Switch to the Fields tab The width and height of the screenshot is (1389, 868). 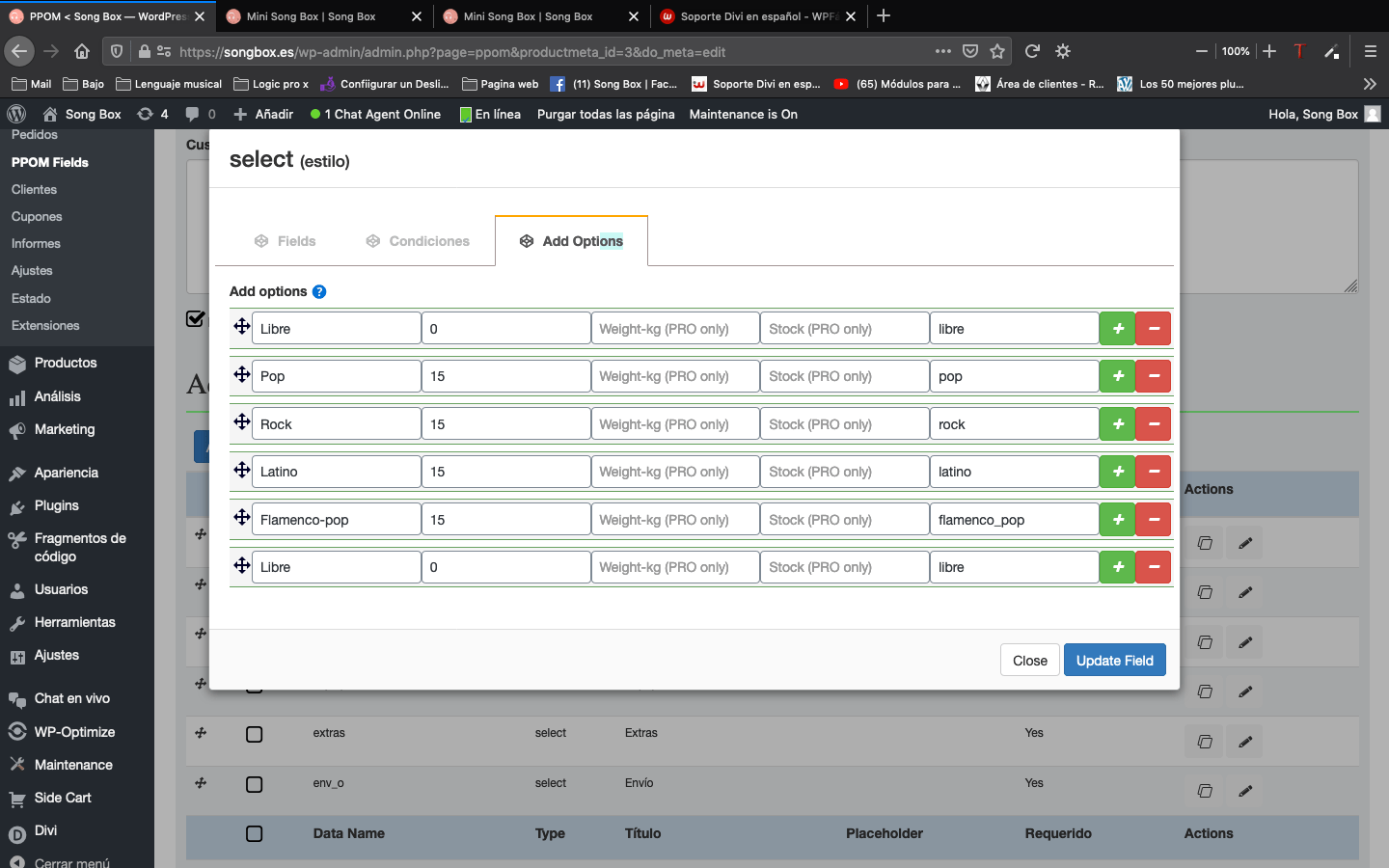tap(285, 241)
